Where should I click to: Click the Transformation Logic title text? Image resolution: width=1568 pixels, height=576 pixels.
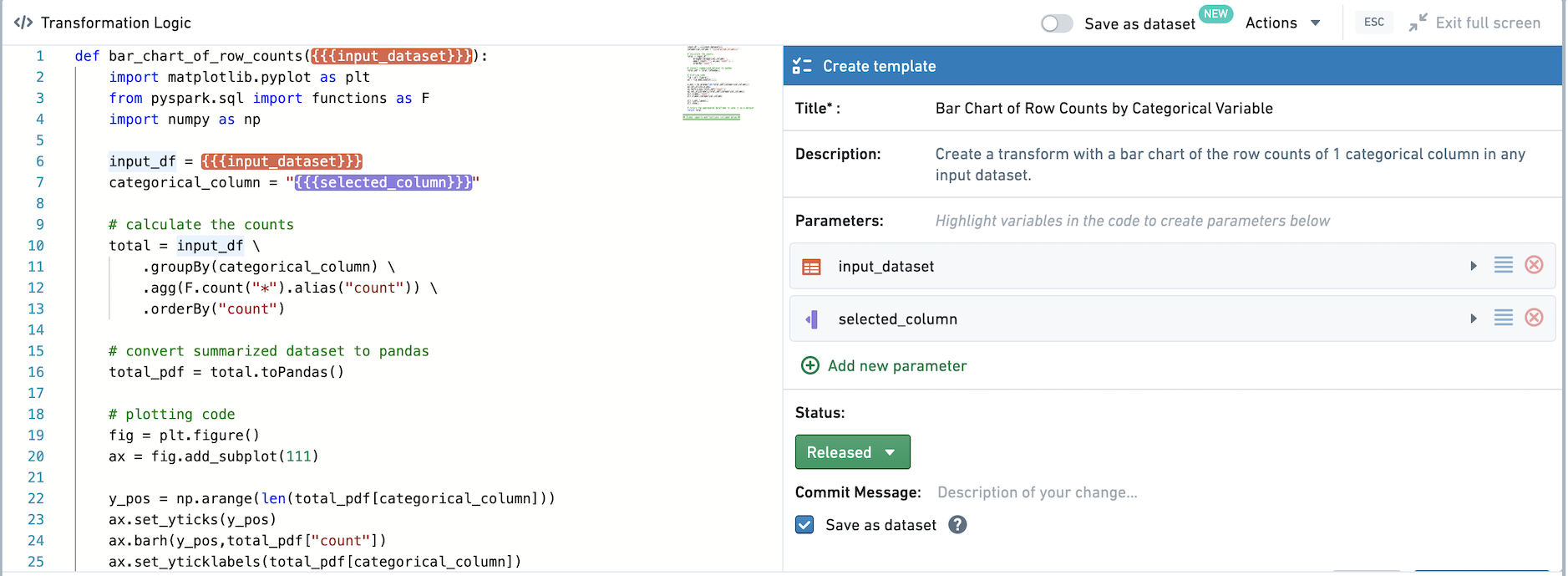click(x=116, y=23)
